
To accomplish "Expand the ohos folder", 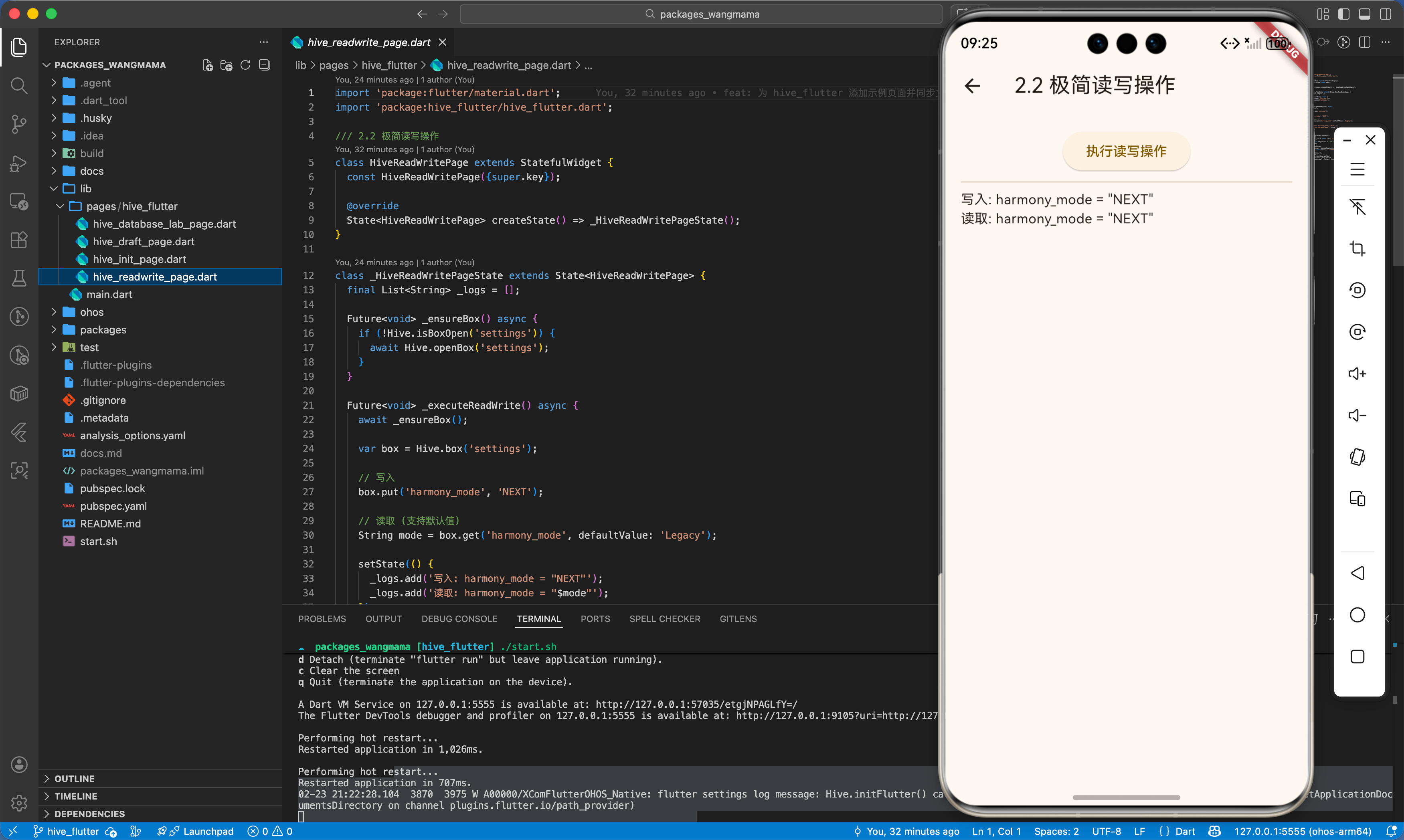I will (x=91, y=312).
